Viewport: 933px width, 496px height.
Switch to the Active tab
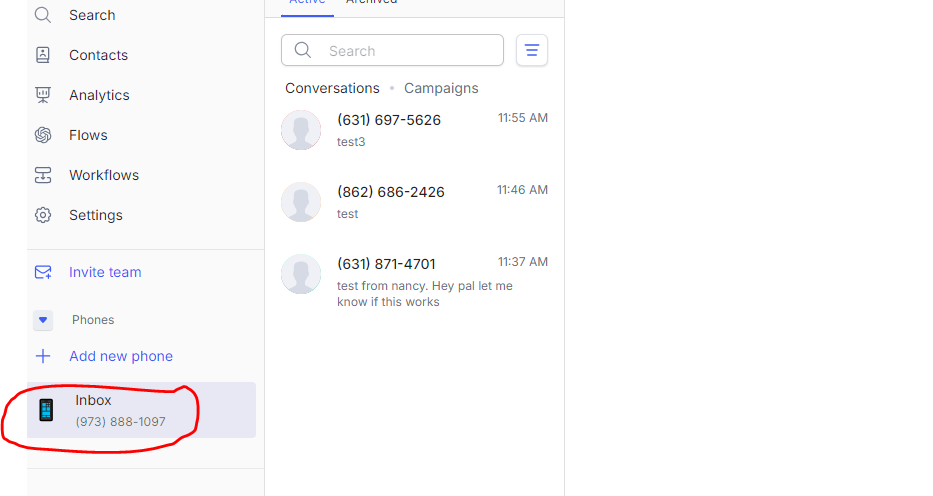[306, 3]
